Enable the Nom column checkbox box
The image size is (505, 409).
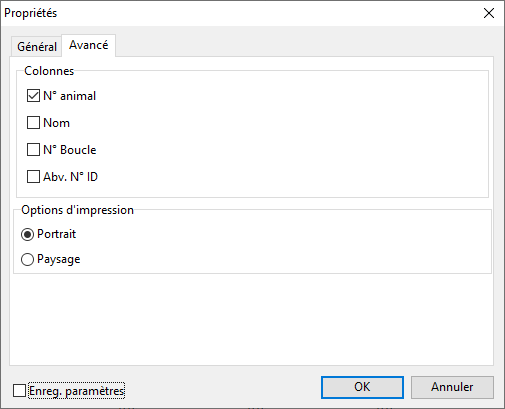[33, 123]
